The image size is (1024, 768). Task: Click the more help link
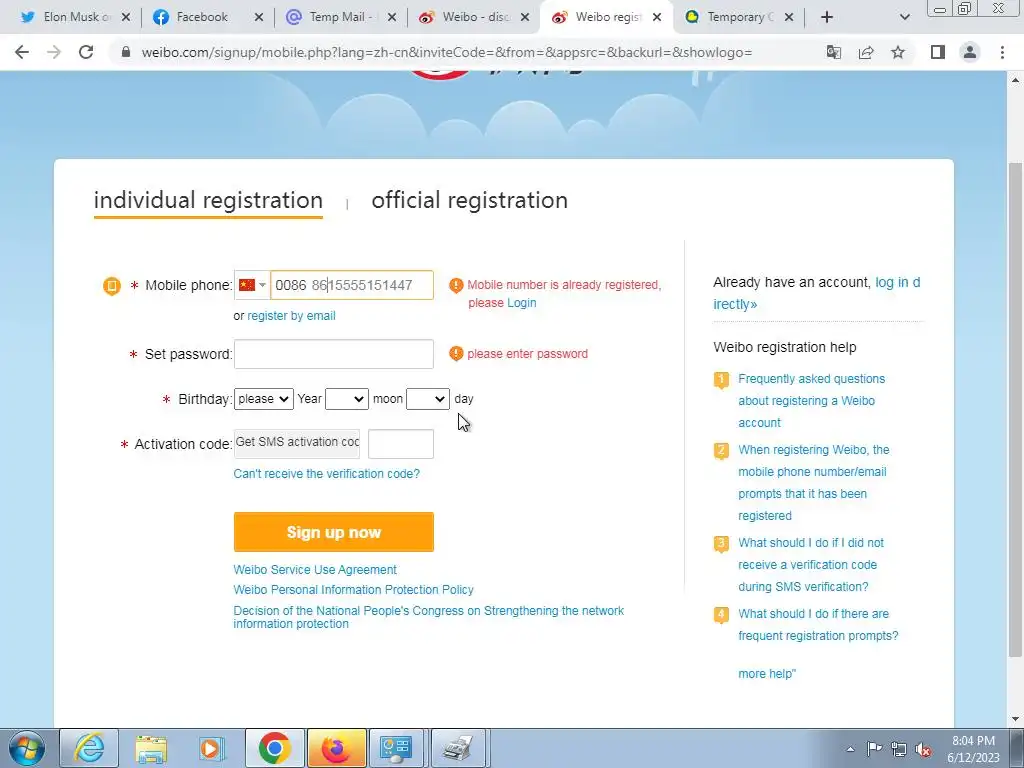(767, 673)
